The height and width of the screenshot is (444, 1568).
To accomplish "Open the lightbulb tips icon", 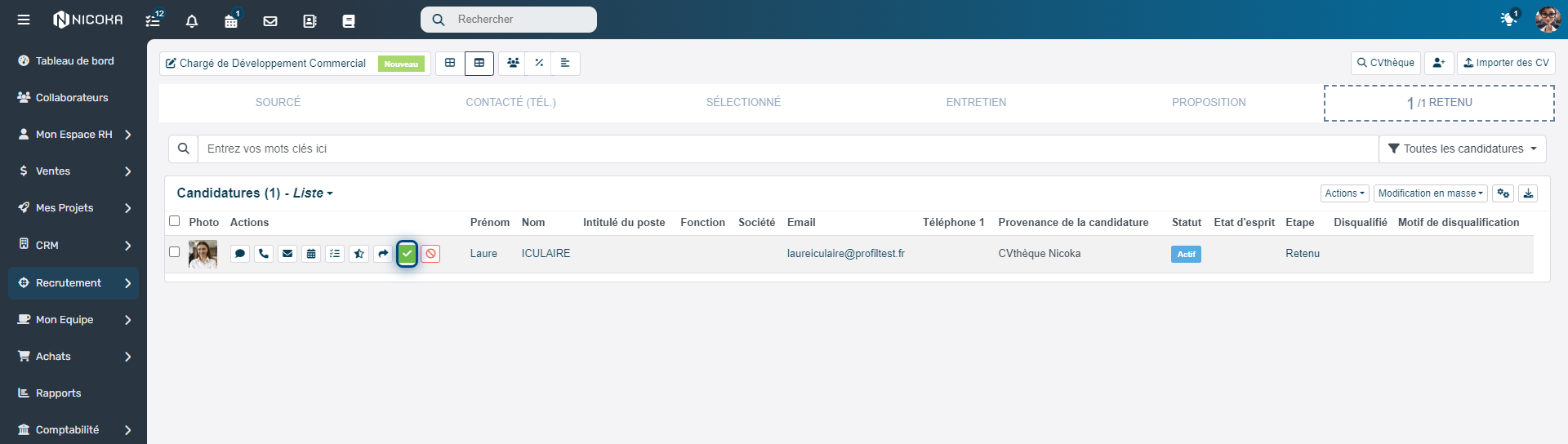I will pos(1509,19).
